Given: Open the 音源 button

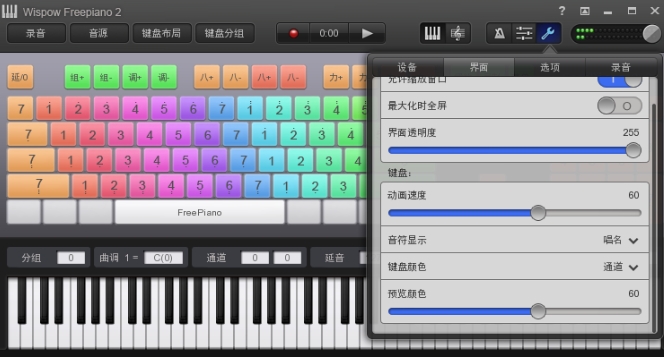Looking at the screenshot, I should (x=99, y=33).
